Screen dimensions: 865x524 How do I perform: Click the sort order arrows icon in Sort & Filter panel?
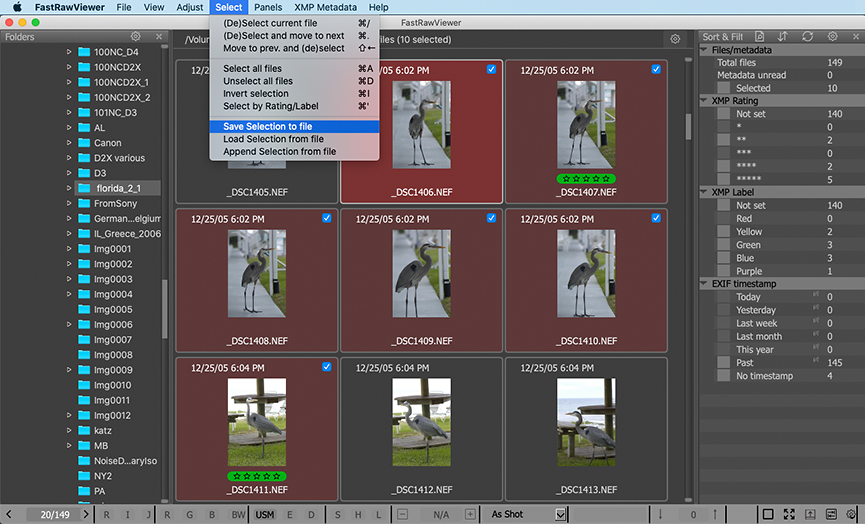click(x=783, y=37)
